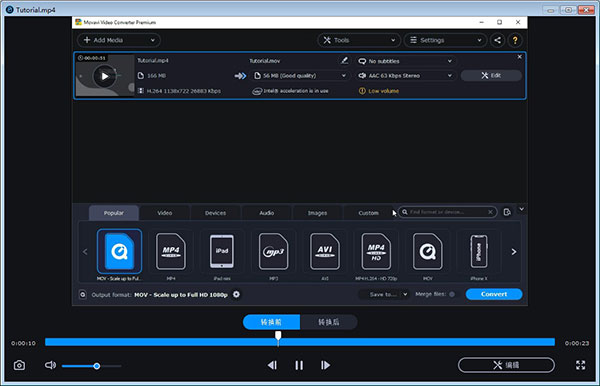The image size is (600, 386).
Task: Pick the MP4 H.264 HD 720p preset
Action: tap(376, 251)
